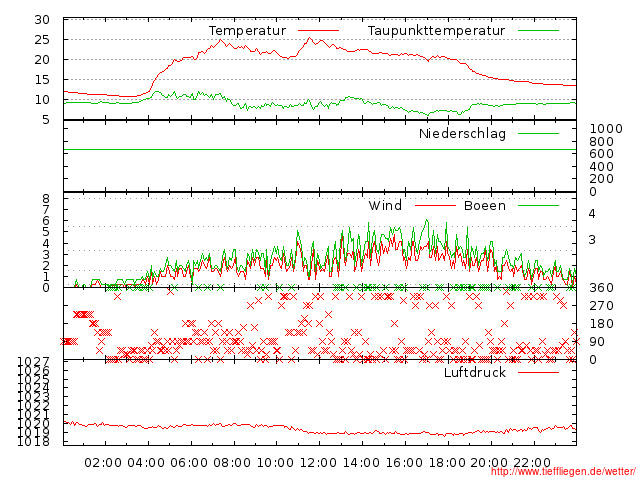Click the 1027 pressure axis value

tap(33, 362)
